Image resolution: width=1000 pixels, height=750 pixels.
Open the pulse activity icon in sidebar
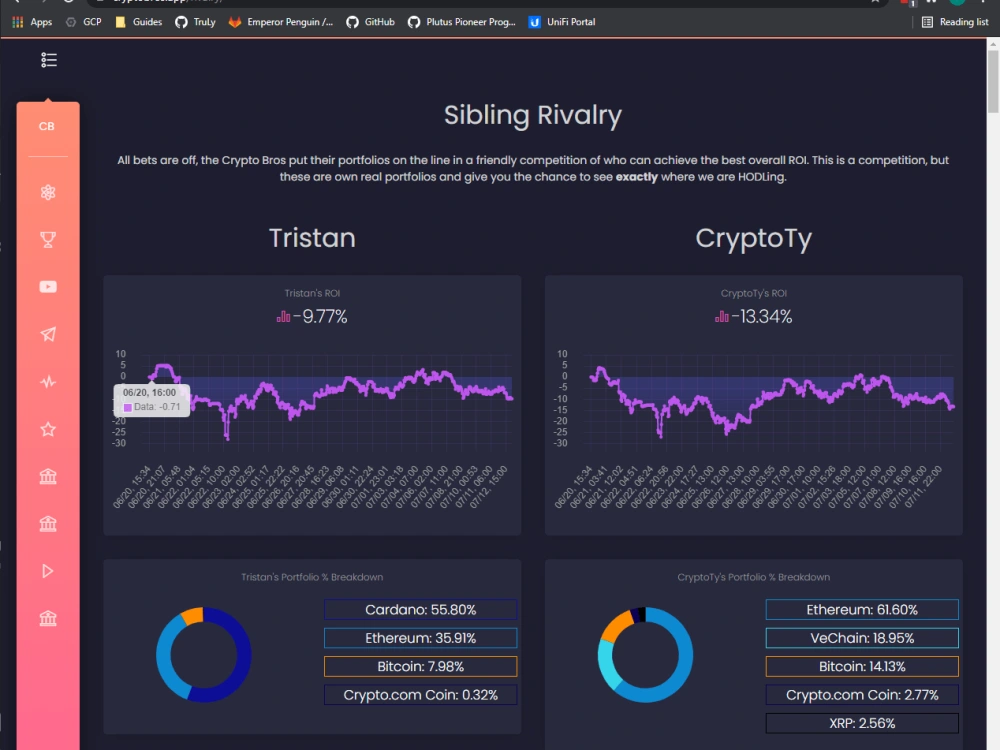click(48, 382)
